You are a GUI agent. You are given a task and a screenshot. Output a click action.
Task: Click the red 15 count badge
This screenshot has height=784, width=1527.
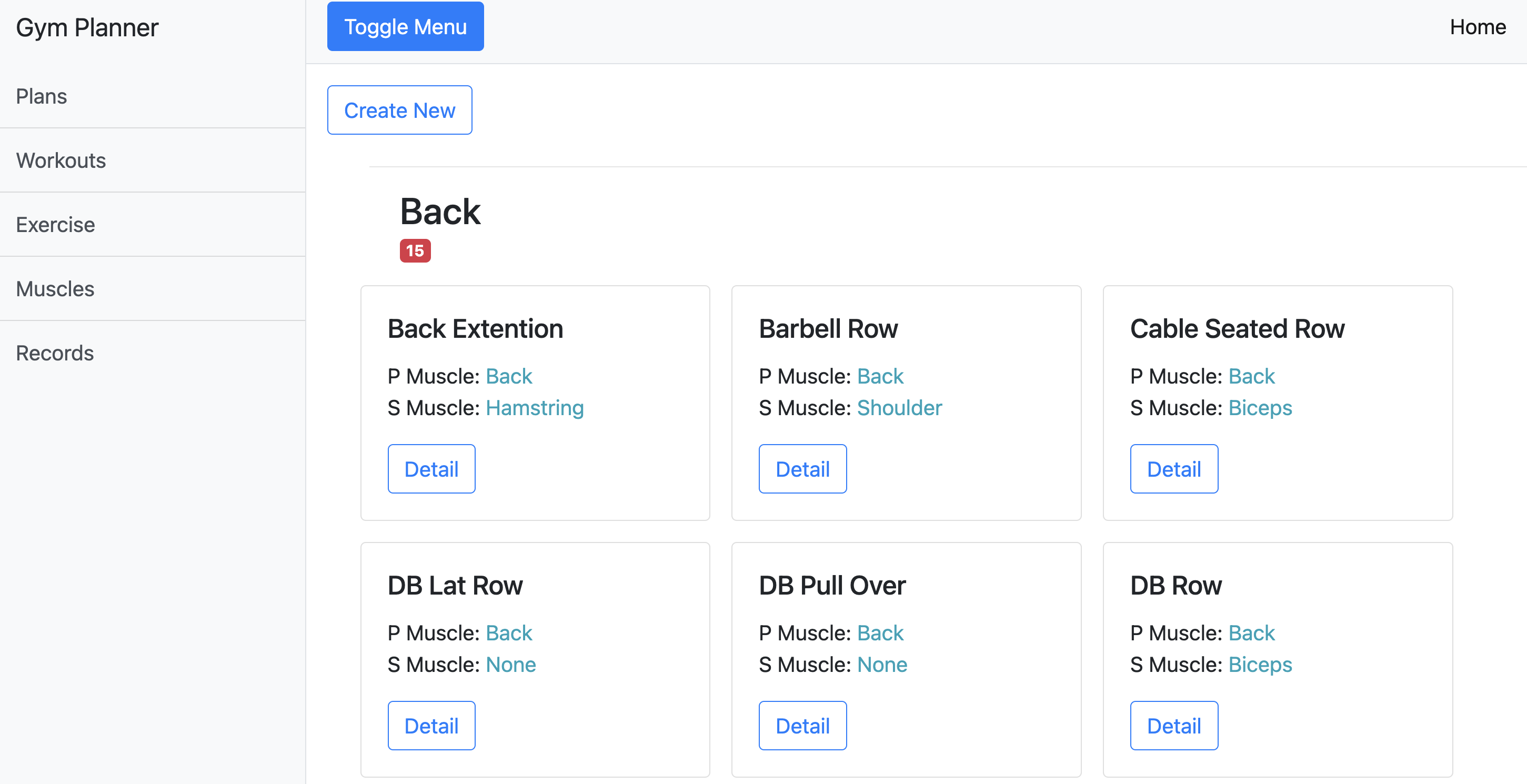[x=415, y=250]
